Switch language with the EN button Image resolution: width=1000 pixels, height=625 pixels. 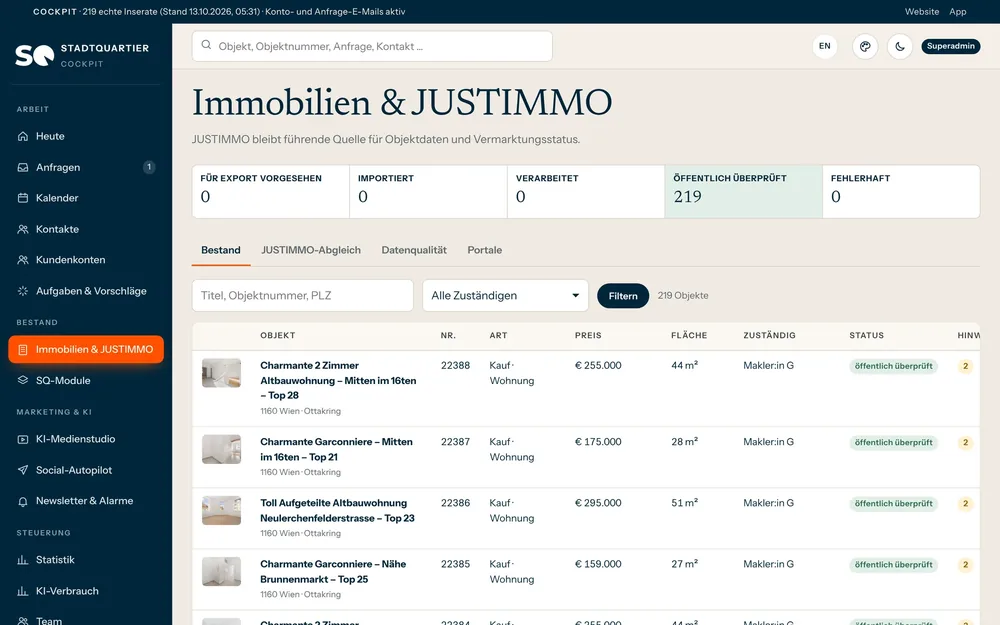[x=825, y=46]
